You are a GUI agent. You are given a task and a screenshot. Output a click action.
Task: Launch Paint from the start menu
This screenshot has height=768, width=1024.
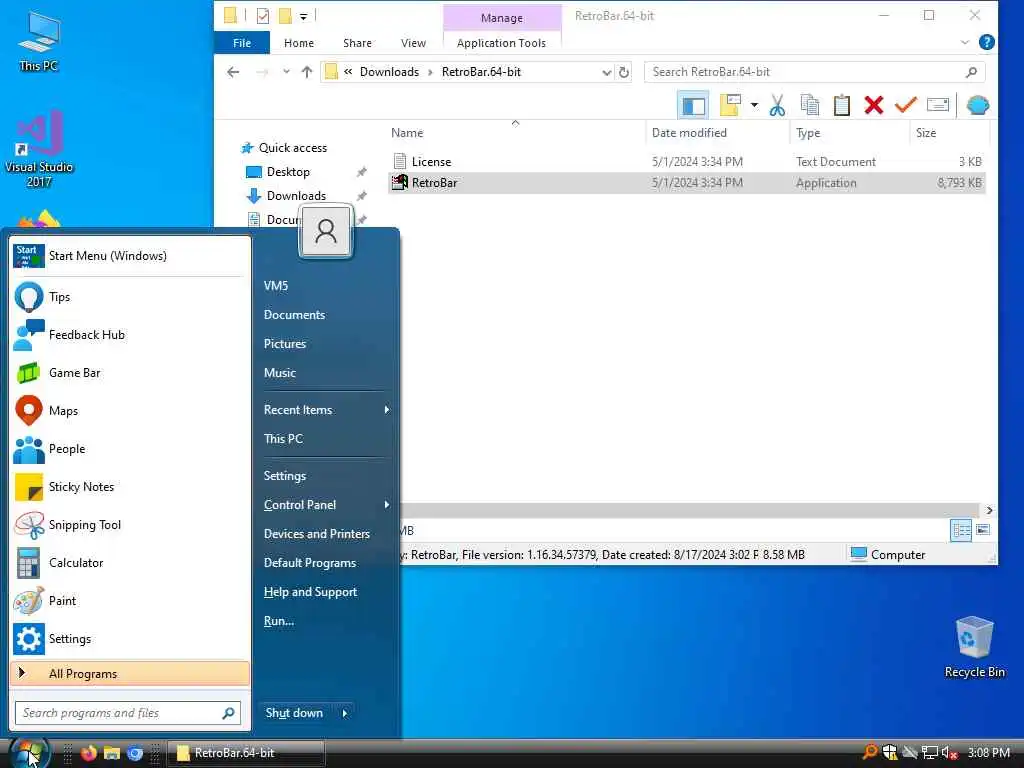pos(130,600)
